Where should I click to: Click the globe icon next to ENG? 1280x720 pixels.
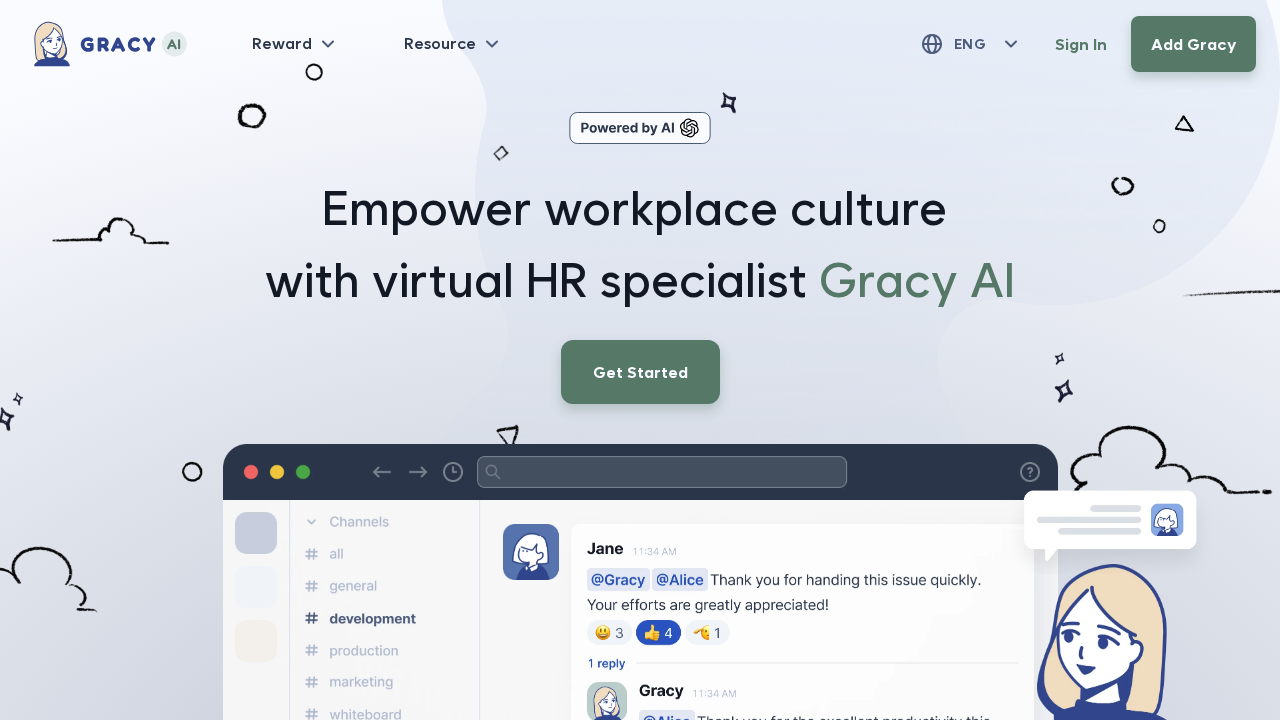click(931, 44)
